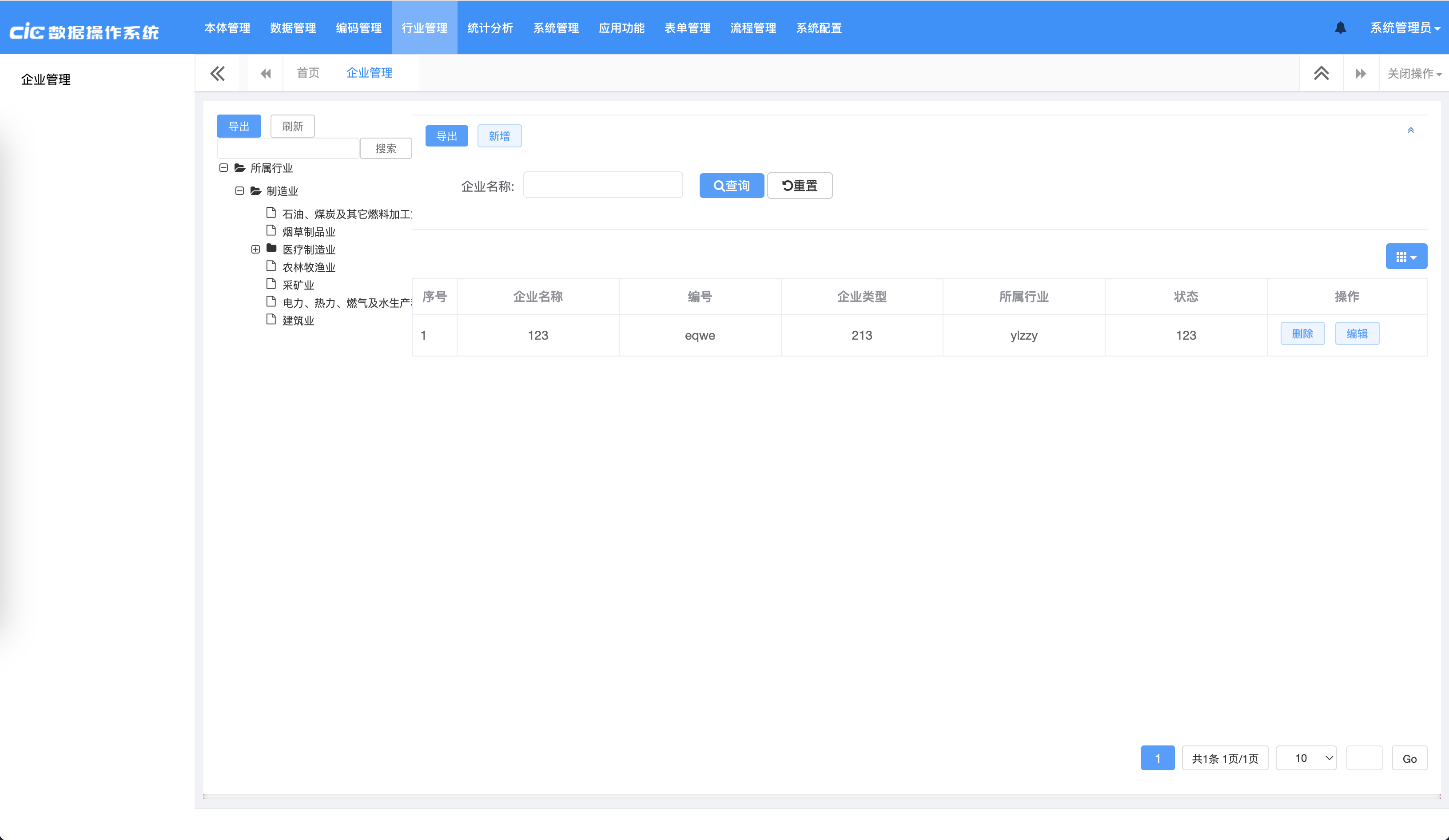Click the 医疗制造业 folder icon
Image resolution: width=1449 pixels, height=840 pixels.
point(271,248)
